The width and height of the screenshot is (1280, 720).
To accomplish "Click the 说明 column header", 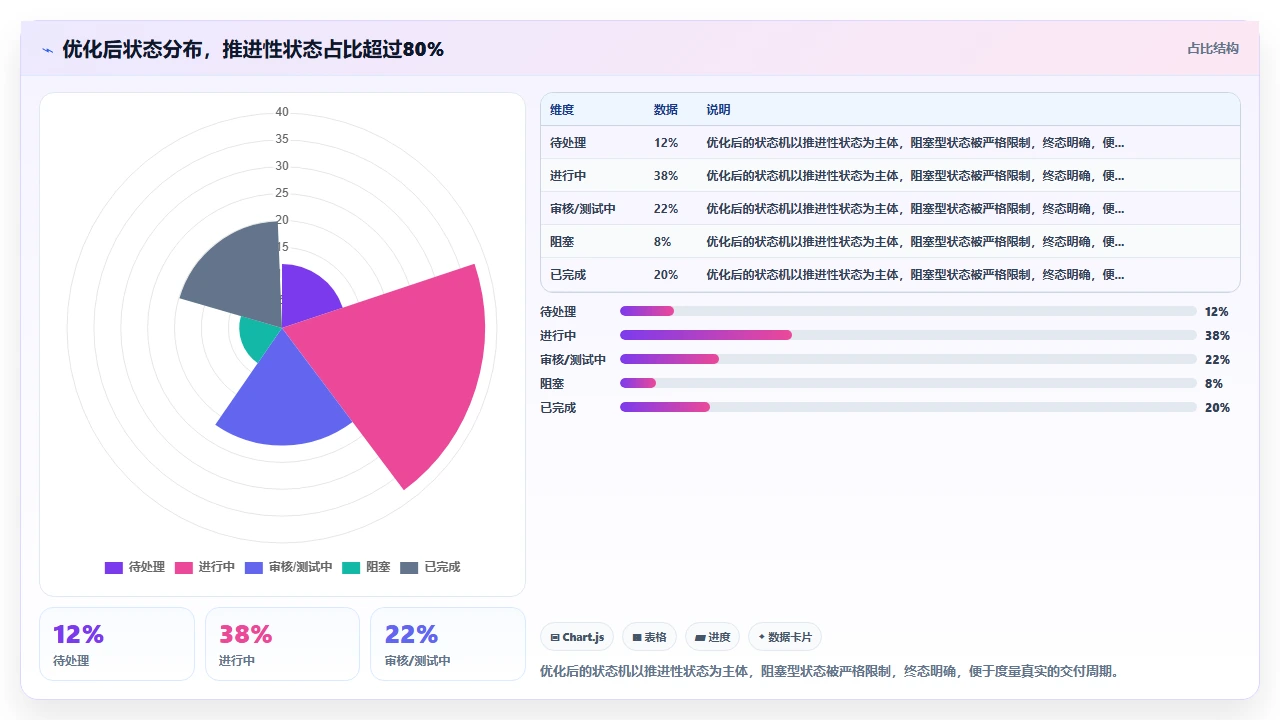I will click(x=718, y=110).
